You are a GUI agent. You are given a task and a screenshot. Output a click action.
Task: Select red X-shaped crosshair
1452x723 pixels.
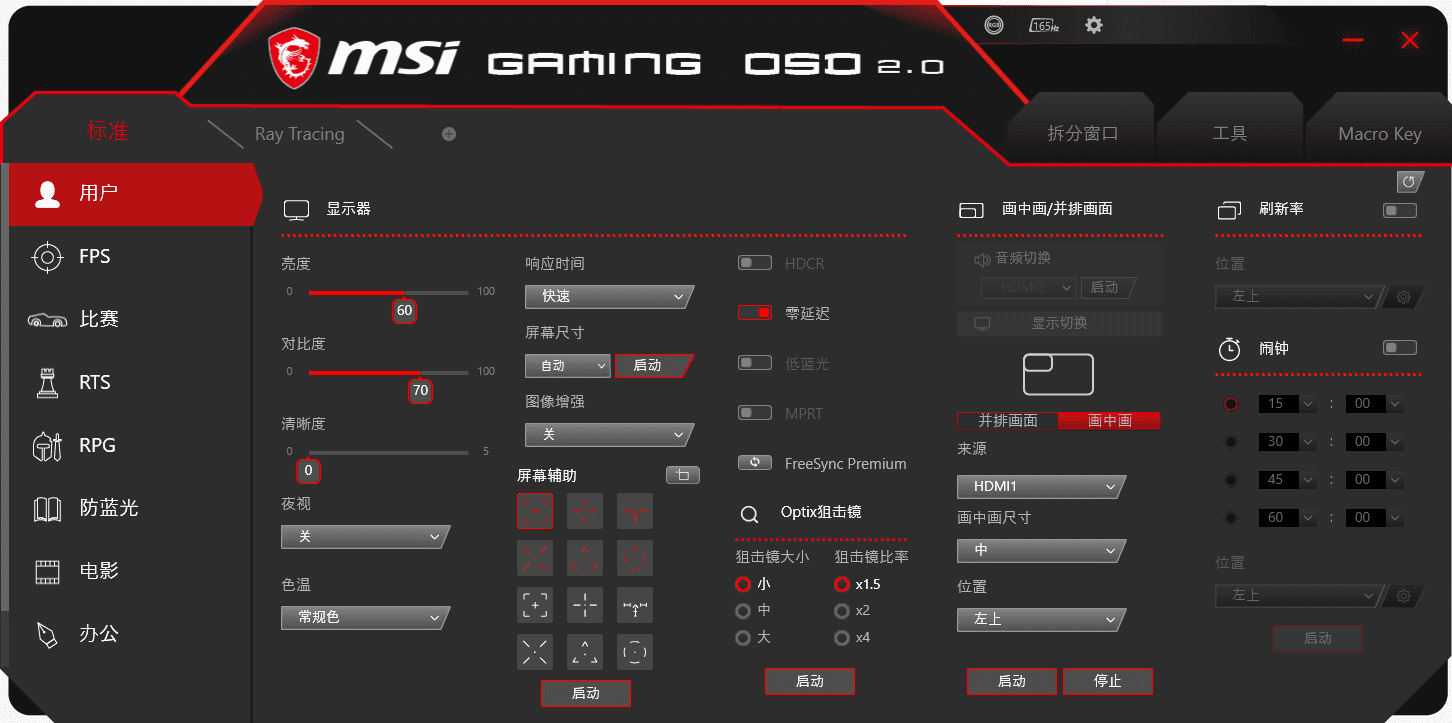pyautogui.click(x=535, y=557)
